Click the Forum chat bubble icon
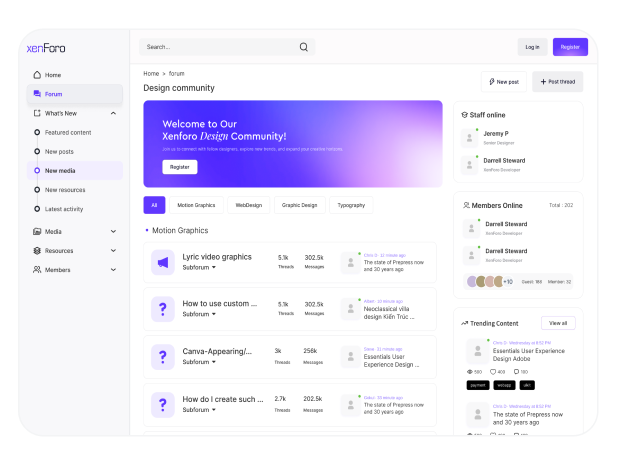This screenshot has height=464, width=618. pyautogui.click(x=37, y=94)
